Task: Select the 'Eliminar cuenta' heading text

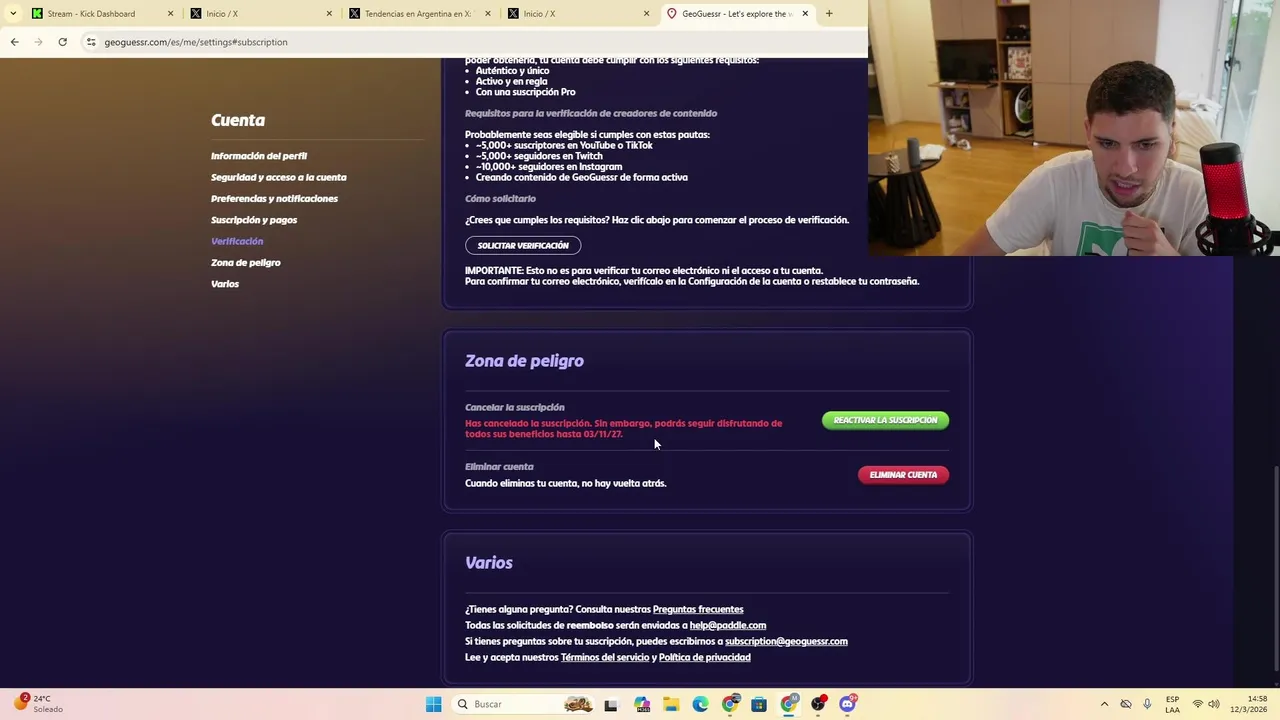Action: 499,466
